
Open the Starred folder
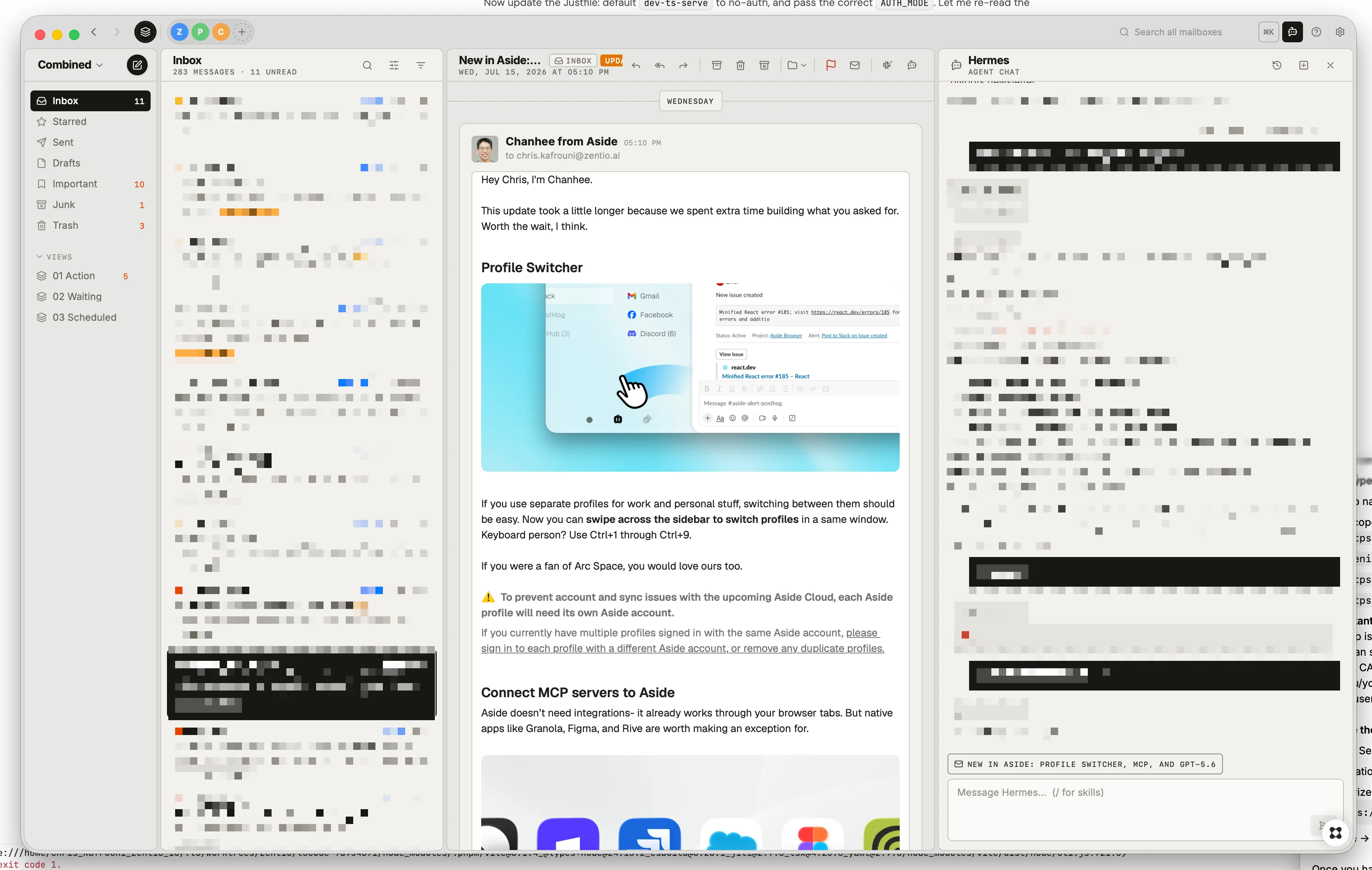[90, 121]
